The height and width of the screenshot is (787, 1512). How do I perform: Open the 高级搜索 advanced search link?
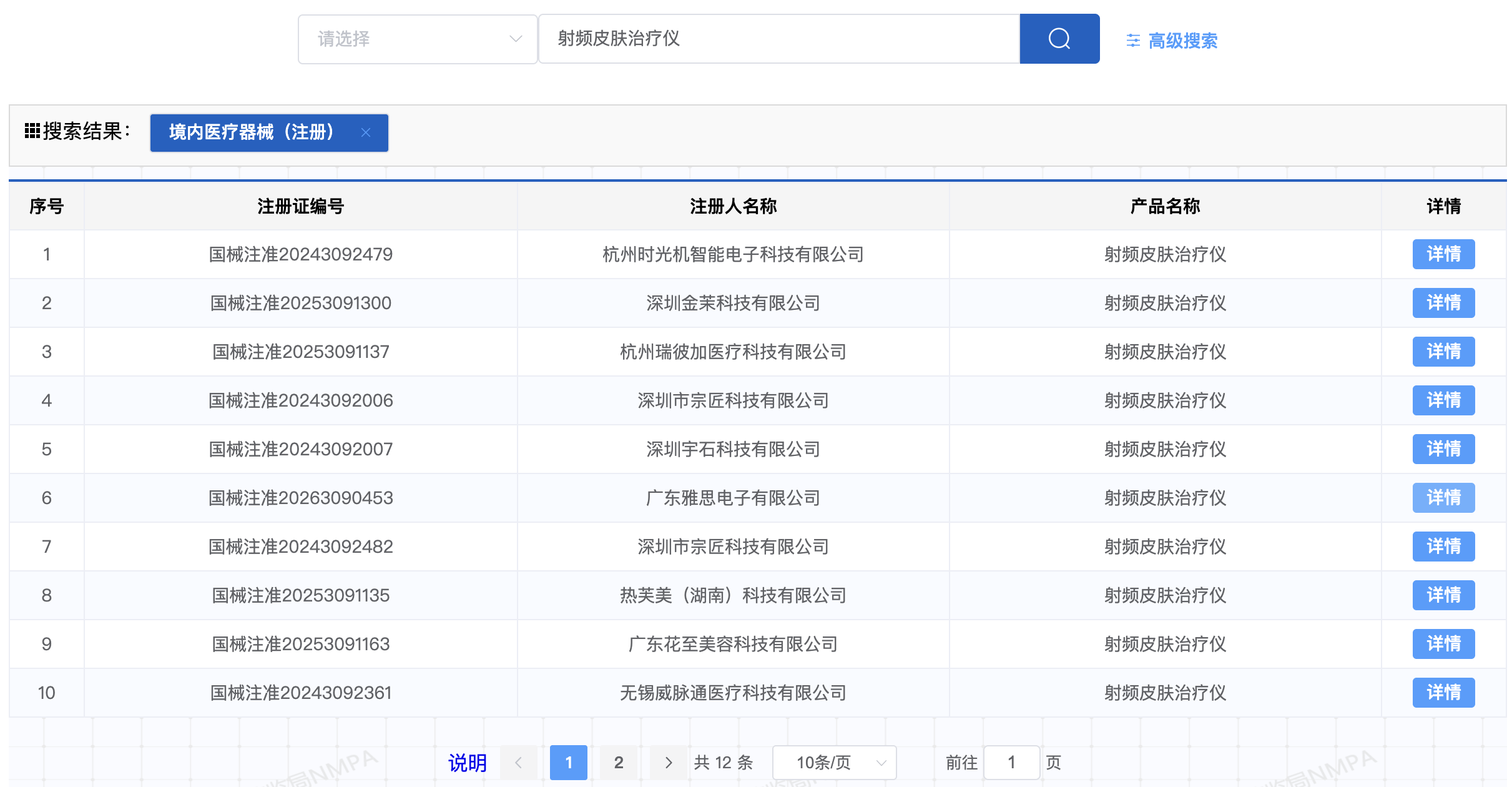1182,40
